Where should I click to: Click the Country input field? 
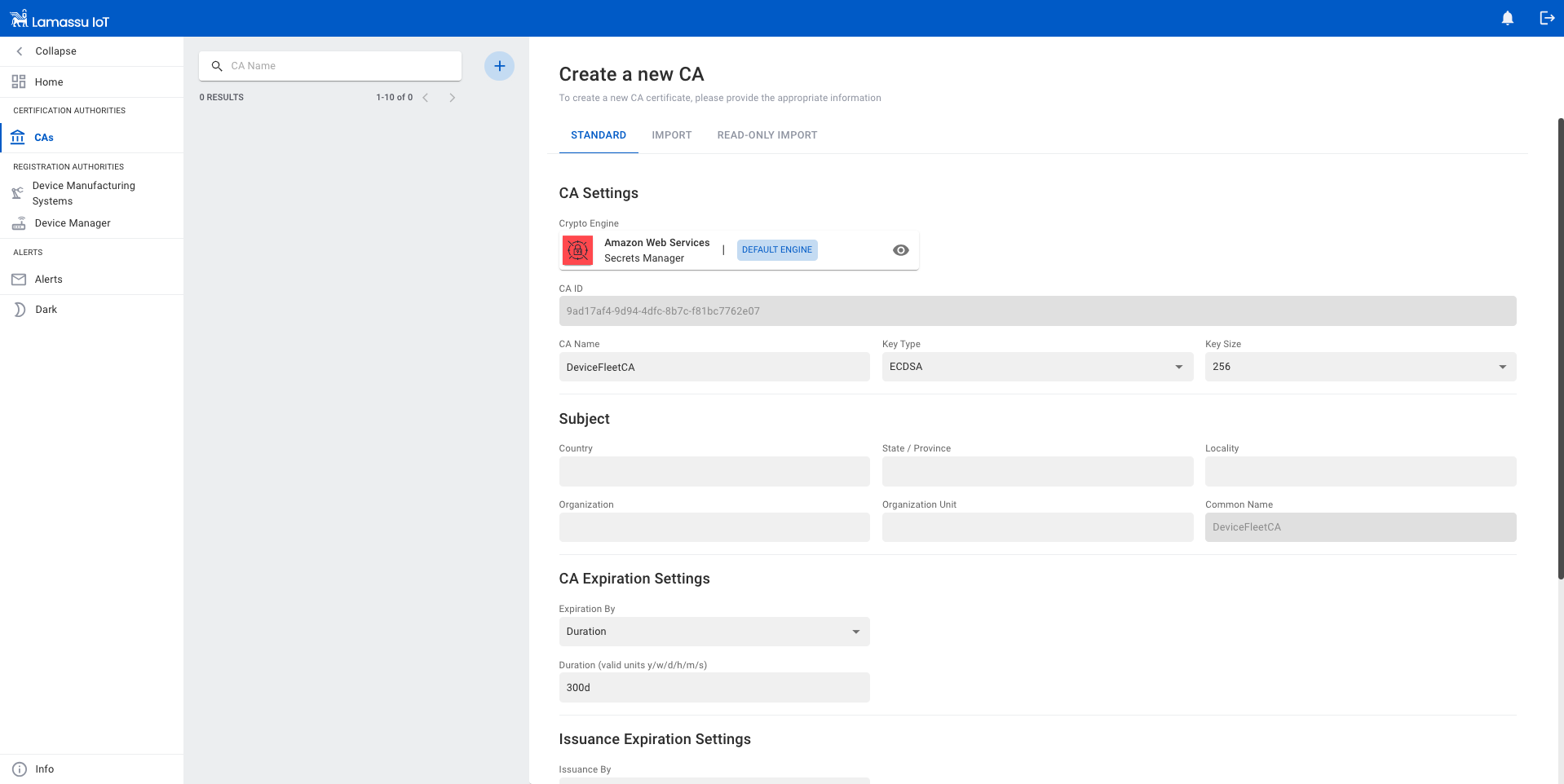[x=714, y=472]
